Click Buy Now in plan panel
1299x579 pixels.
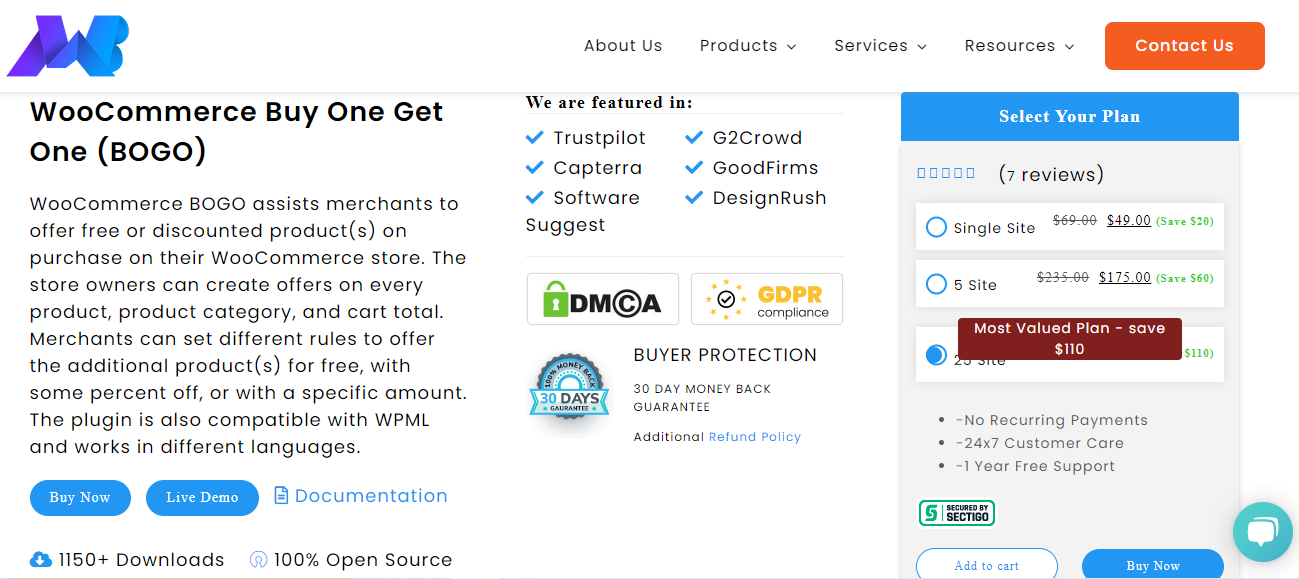(1153, 564)
